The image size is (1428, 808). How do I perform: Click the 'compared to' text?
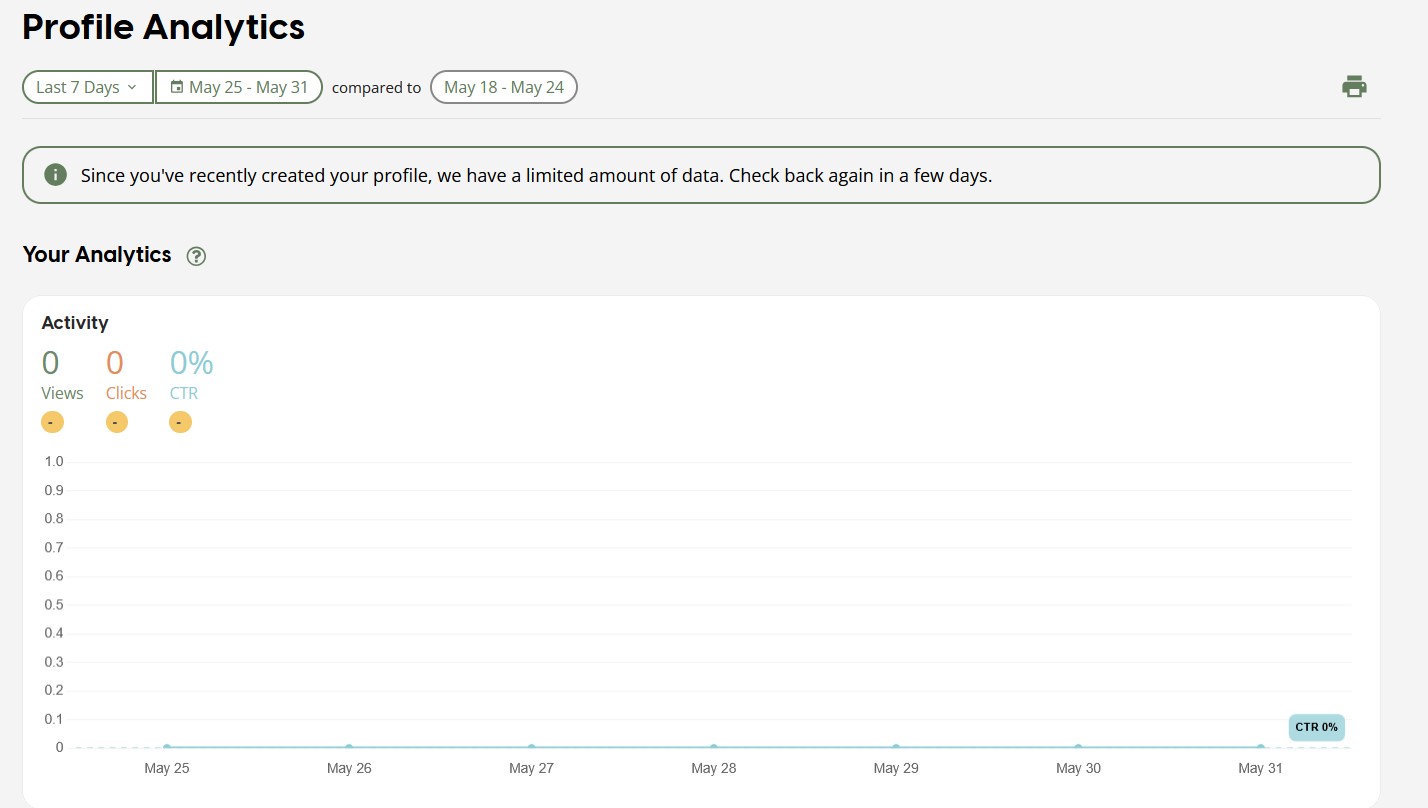pyautogui.click(x=376, y=88)
